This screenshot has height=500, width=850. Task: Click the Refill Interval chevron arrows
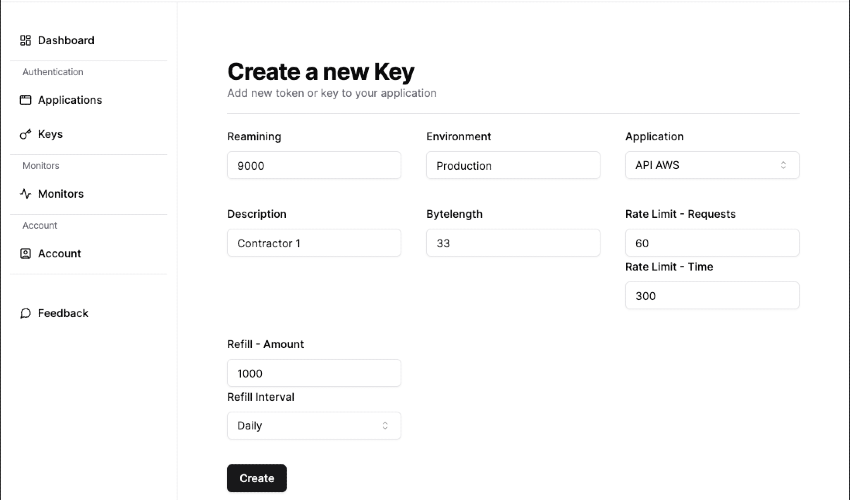tap(385, 426)
